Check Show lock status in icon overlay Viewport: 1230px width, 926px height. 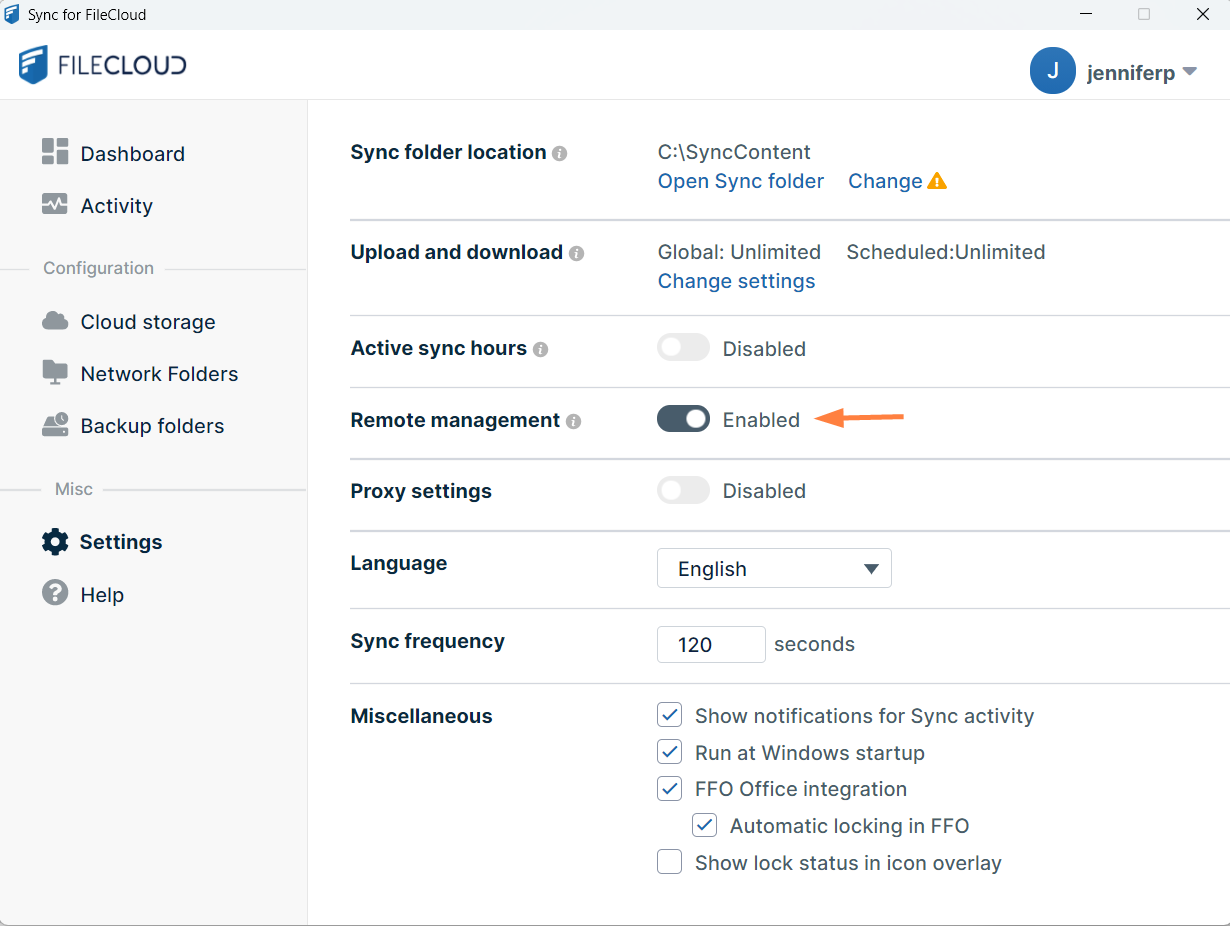click(670, 862)
